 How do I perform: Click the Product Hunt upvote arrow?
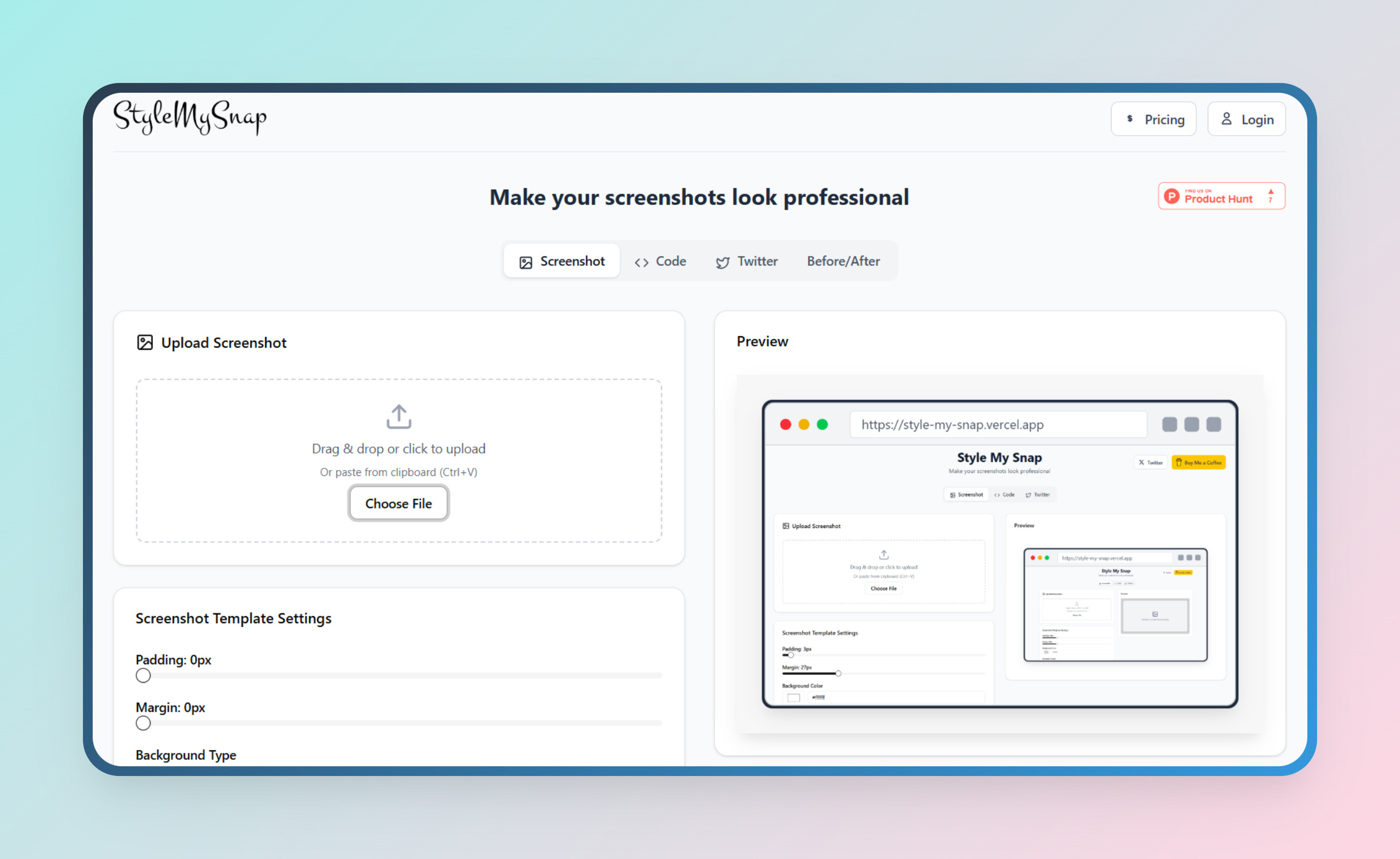[x=1271, y=192]
